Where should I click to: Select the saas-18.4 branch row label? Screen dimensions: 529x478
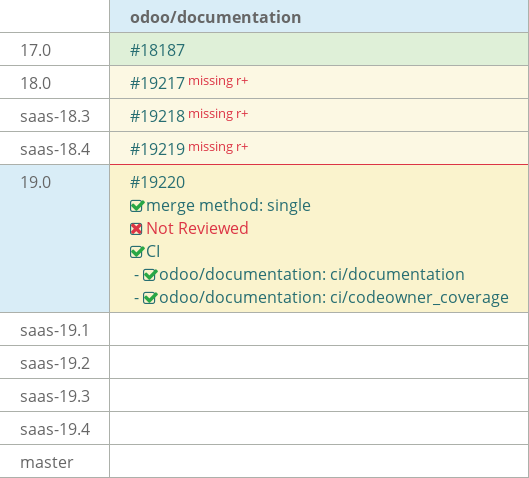click(55, 149)
